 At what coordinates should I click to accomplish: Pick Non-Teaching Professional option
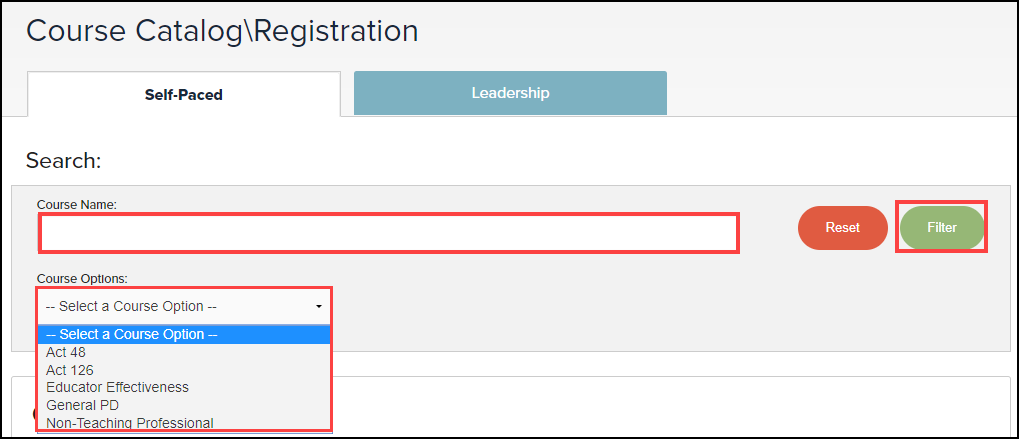[x=130, y=423]
